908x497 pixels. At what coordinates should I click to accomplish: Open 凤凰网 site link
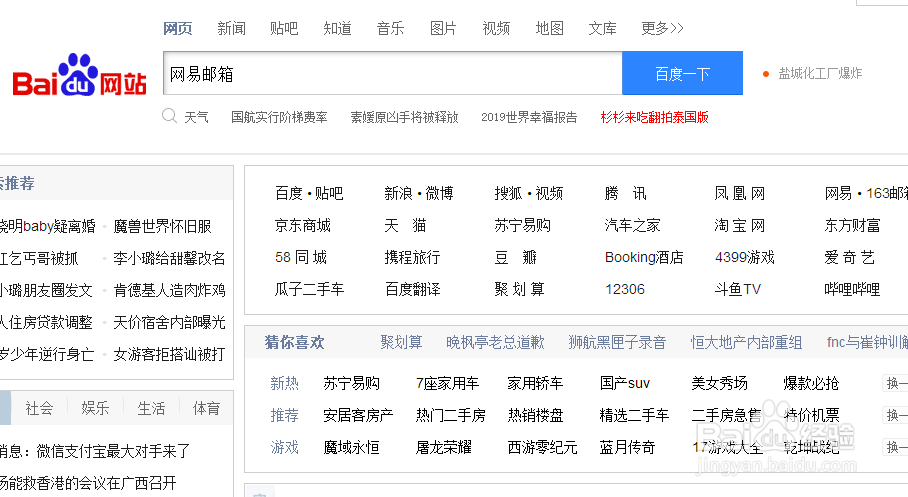[x=739, y=193]
